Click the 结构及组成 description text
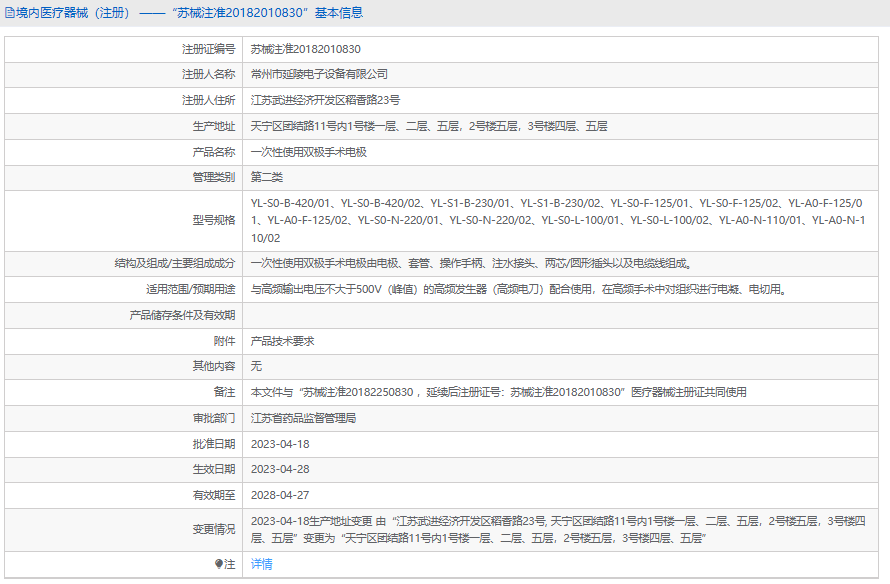This screenshot has height=584, width=890. 470,263
